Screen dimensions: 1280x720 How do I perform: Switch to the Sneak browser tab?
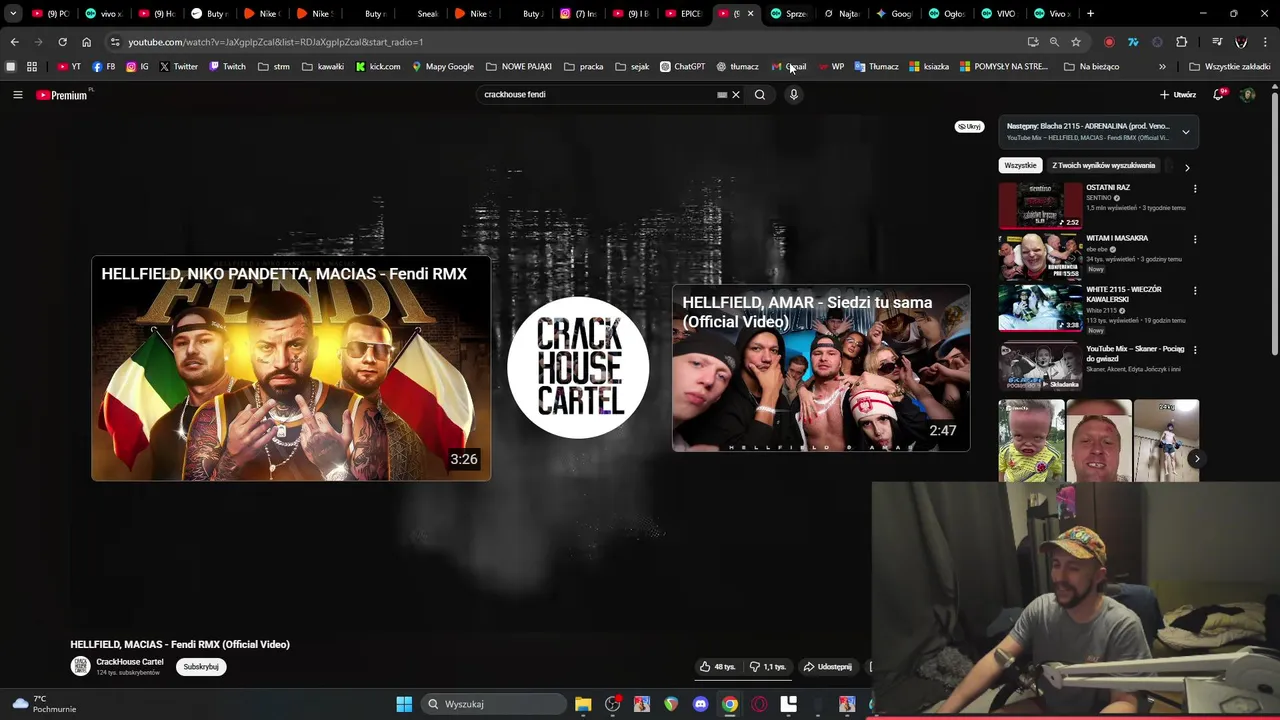(x=421, y=14)
